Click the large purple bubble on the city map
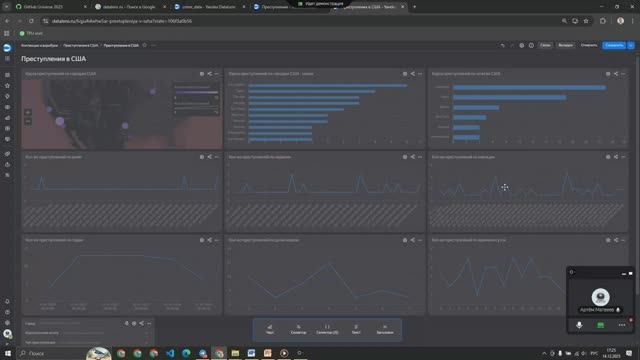640x360 pixels. pos(60,121)
